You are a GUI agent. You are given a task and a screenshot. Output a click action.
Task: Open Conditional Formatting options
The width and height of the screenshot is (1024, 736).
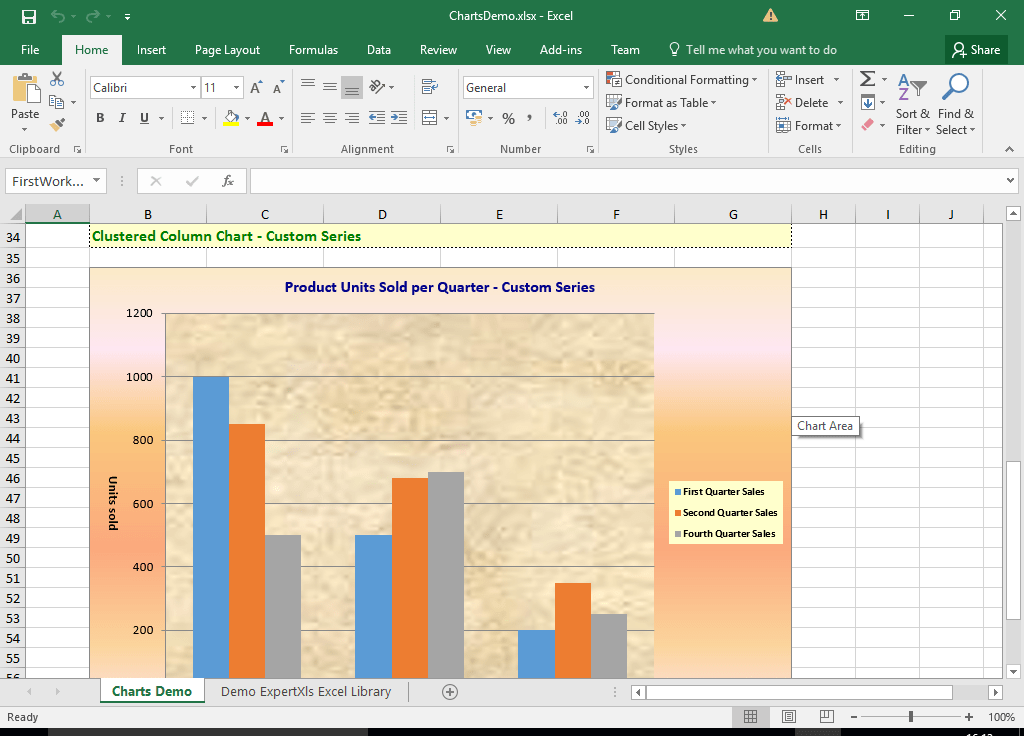(682, 79)
